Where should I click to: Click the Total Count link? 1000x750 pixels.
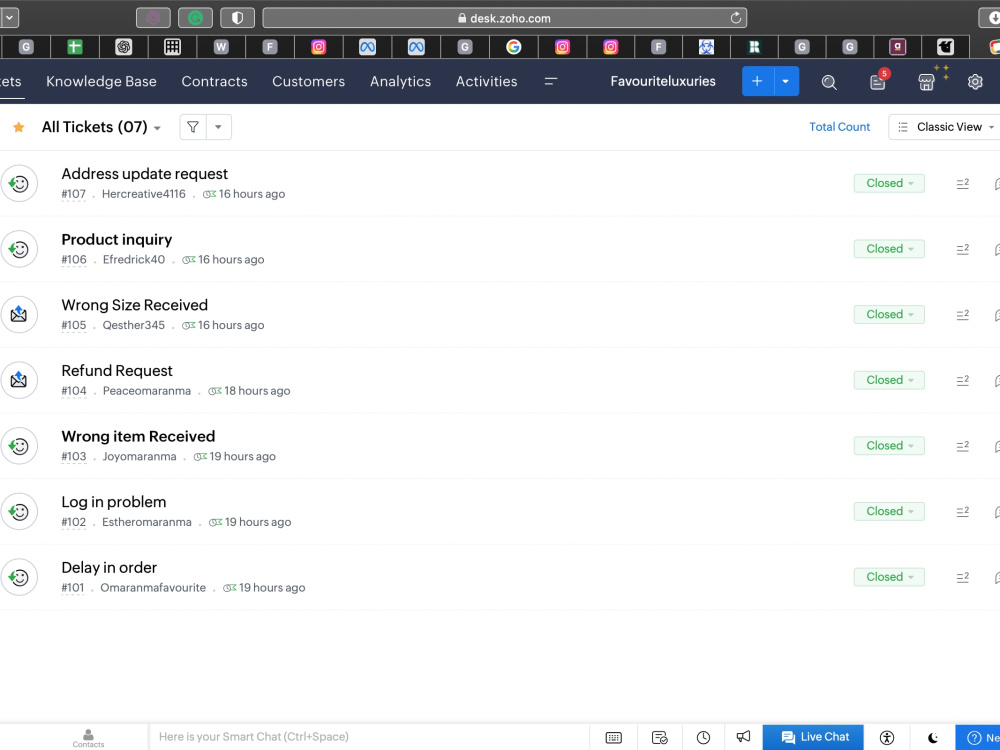pos(839,127)
